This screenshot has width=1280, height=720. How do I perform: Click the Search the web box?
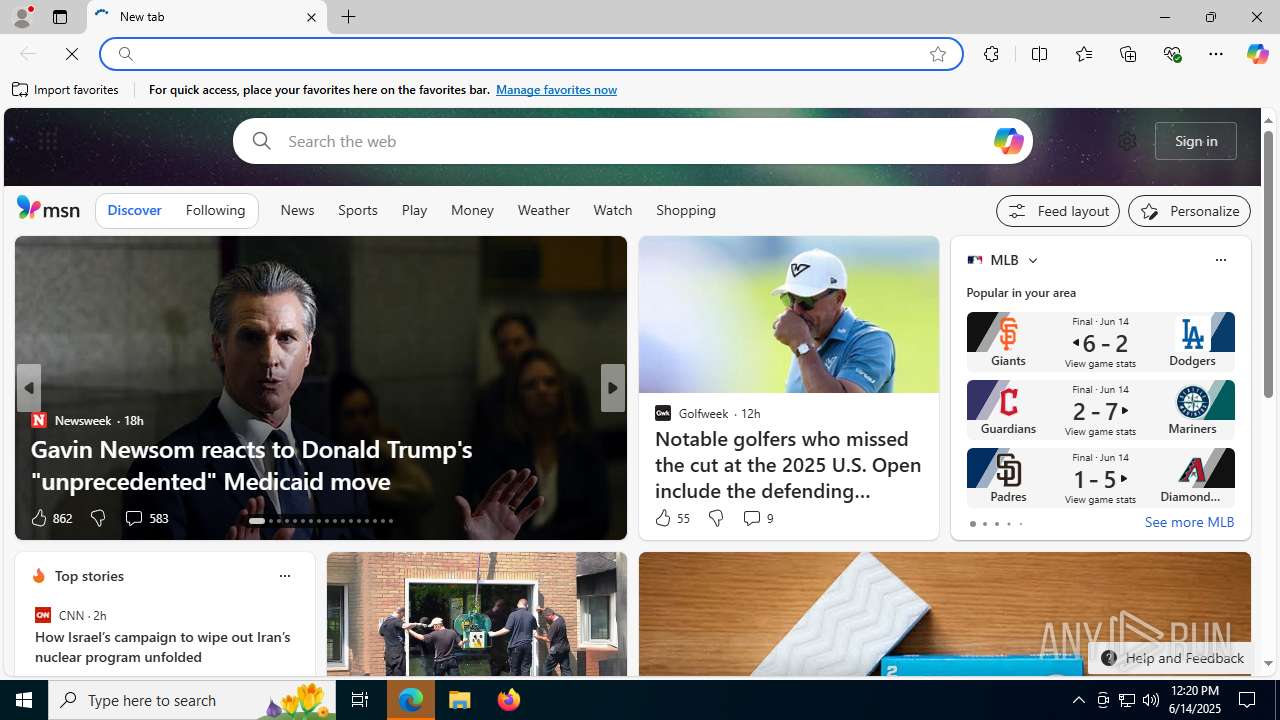pos(633,141)
